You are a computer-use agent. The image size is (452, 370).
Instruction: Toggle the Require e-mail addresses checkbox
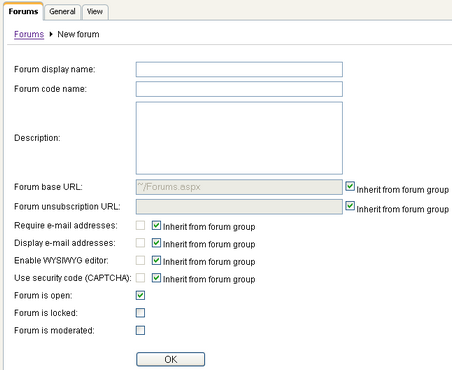(140, 226)
